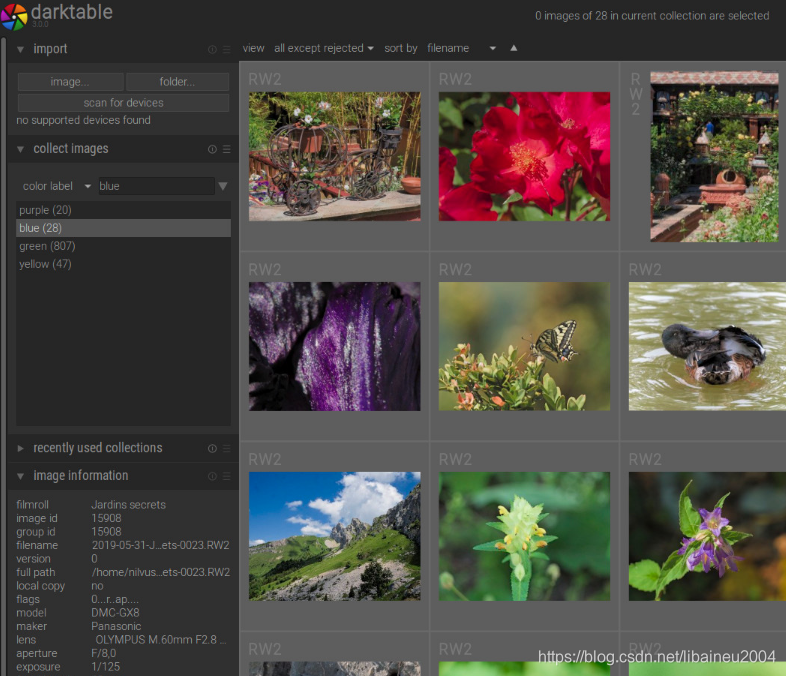Click the image... import button
Image resolution: width=786 pixels, height=676 pixels.
coord(70,82)
